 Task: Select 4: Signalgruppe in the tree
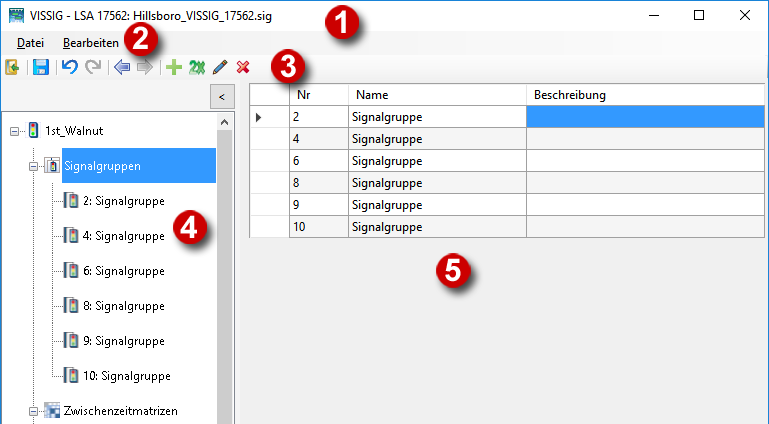pyautogui.click(x=124, y=236)
